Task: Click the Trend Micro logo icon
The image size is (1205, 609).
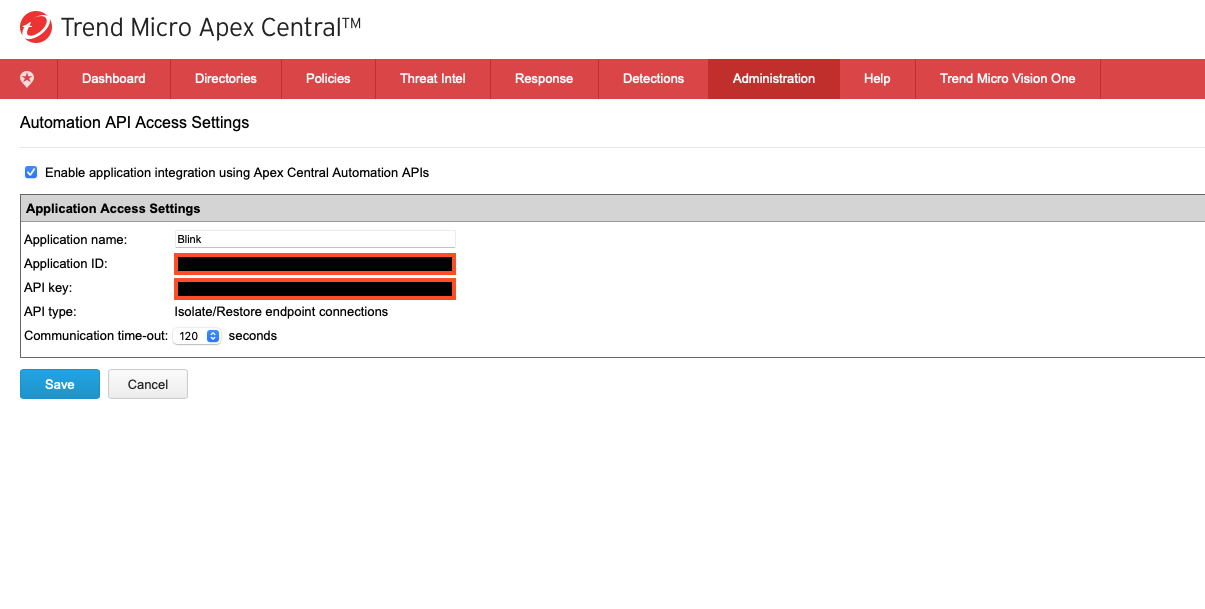Action: pos(35,27)
